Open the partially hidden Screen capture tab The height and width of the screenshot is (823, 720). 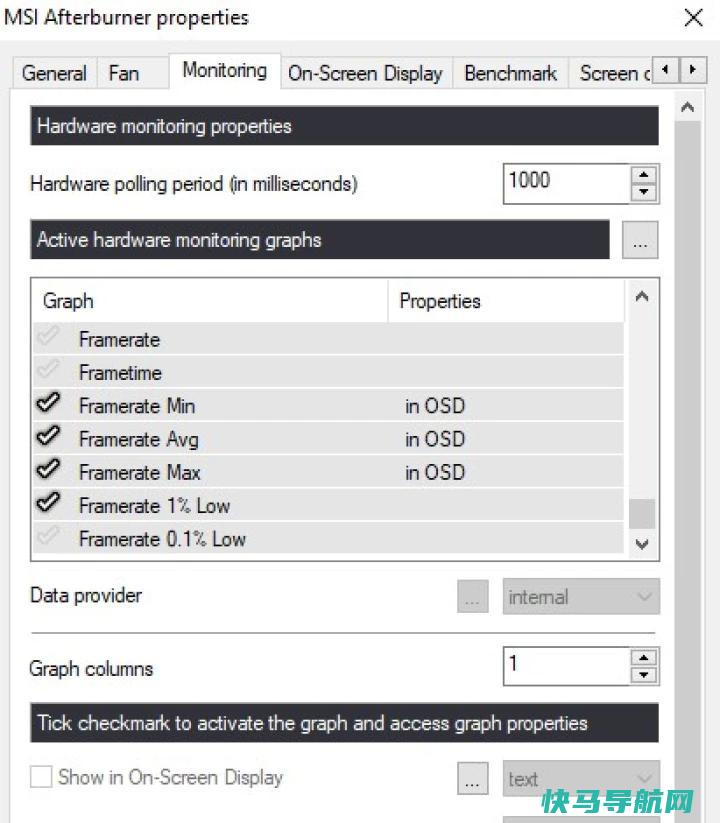click(611, 73)
